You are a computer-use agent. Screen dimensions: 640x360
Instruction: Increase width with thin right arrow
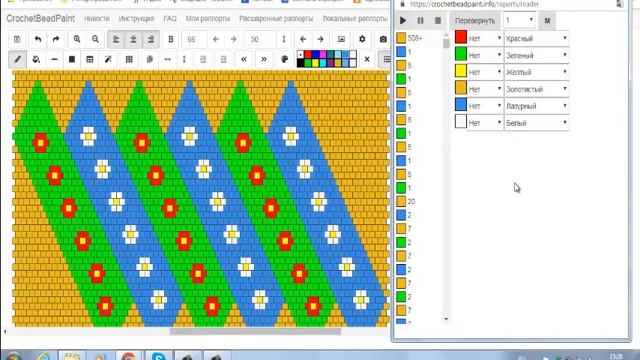click(233, 39)
